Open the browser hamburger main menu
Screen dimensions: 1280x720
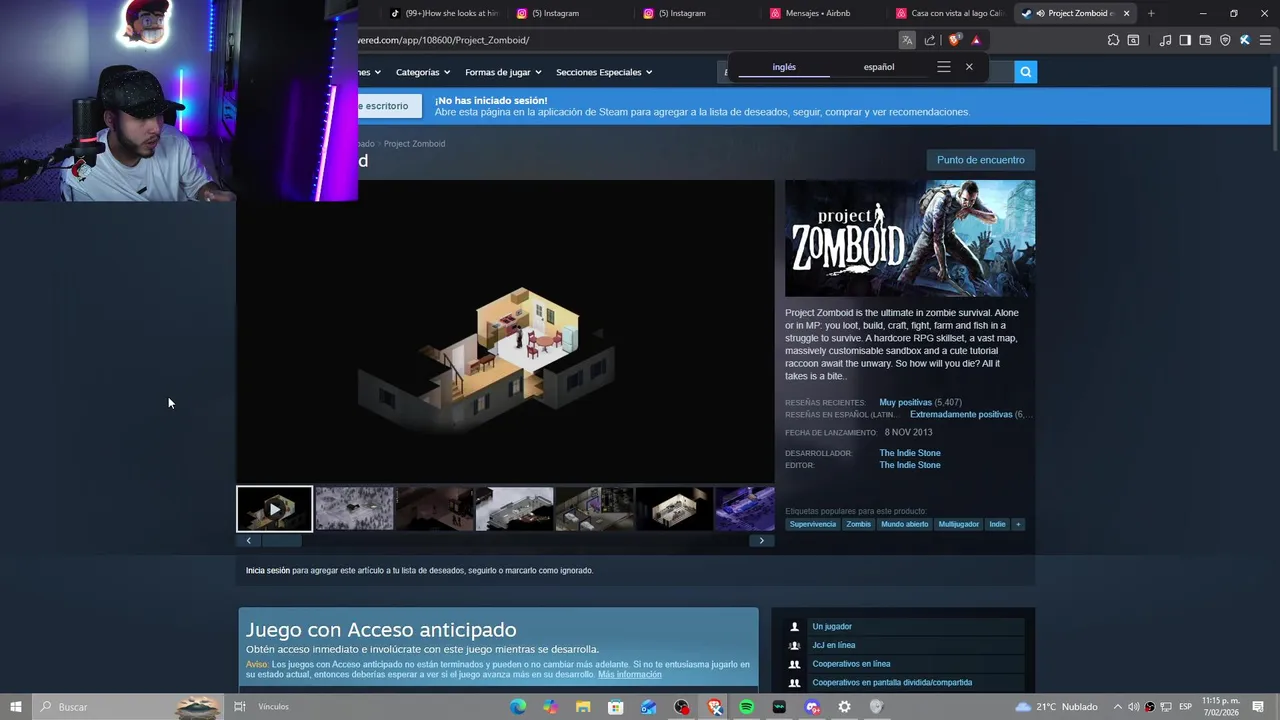click(x=1265, y=40)
